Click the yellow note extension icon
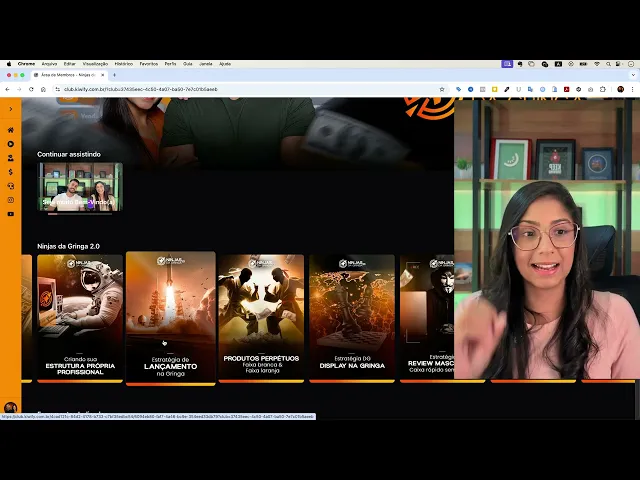 click(494, 89)
